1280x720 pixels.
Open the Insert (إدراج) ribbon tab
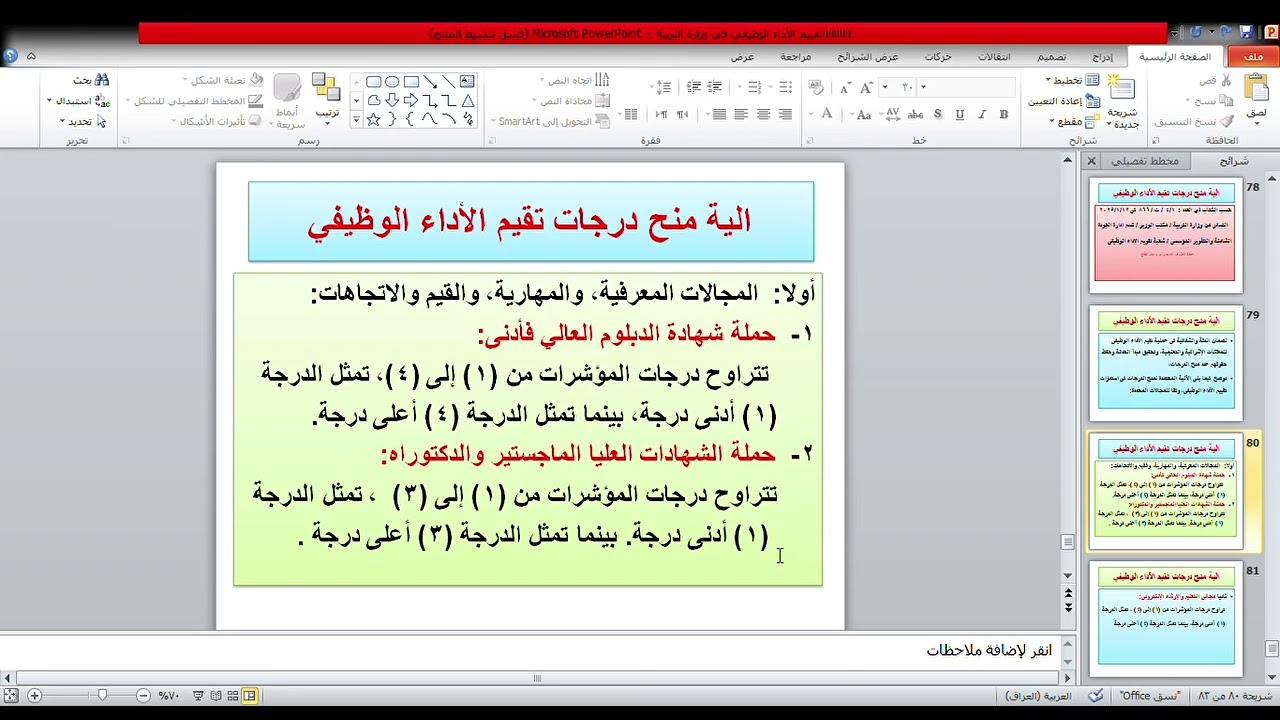[x=1102, y=57]
